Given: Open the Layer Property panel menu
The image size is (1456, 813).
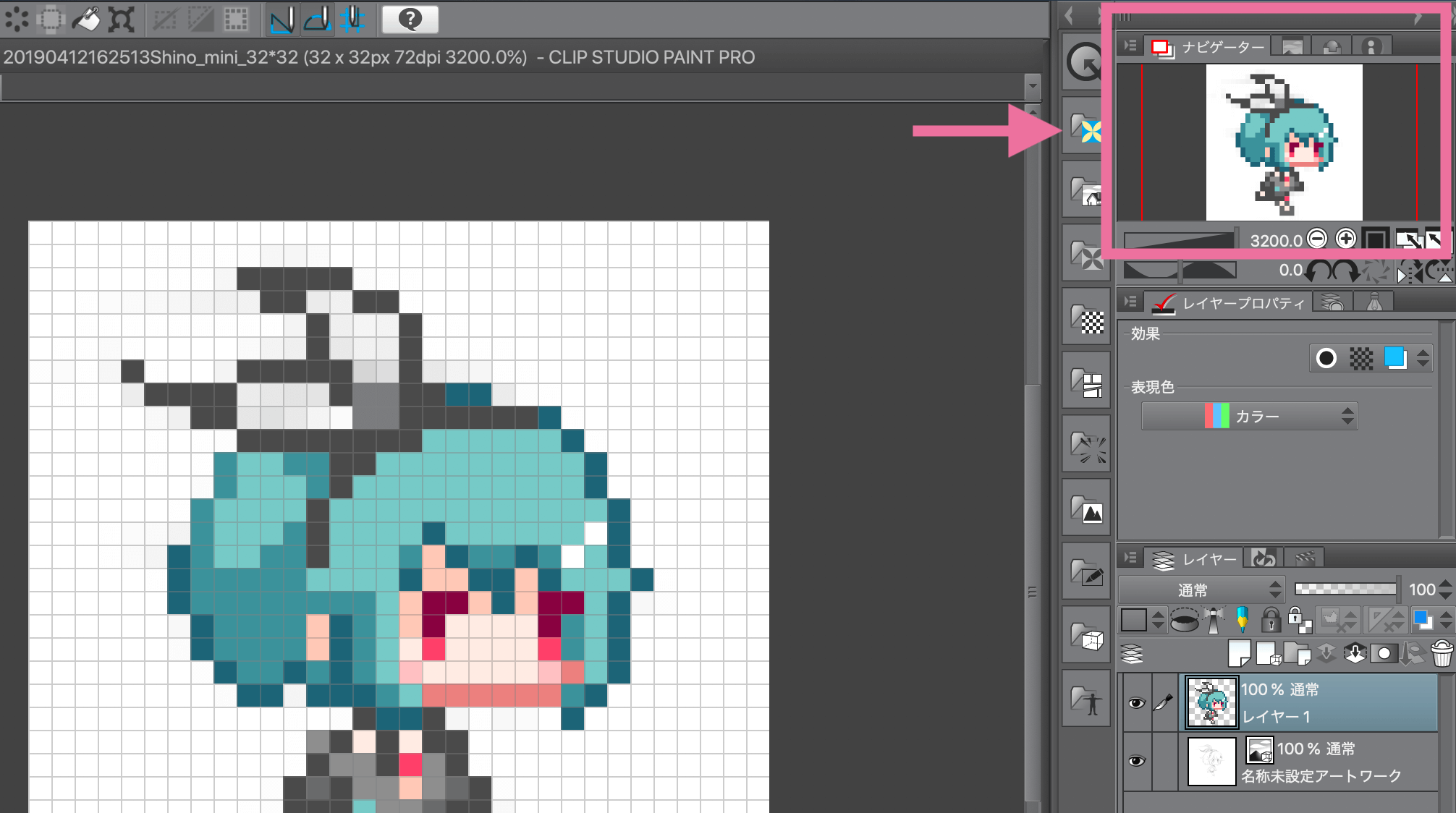Looking at the screenshot, I should coord(1130,302).
